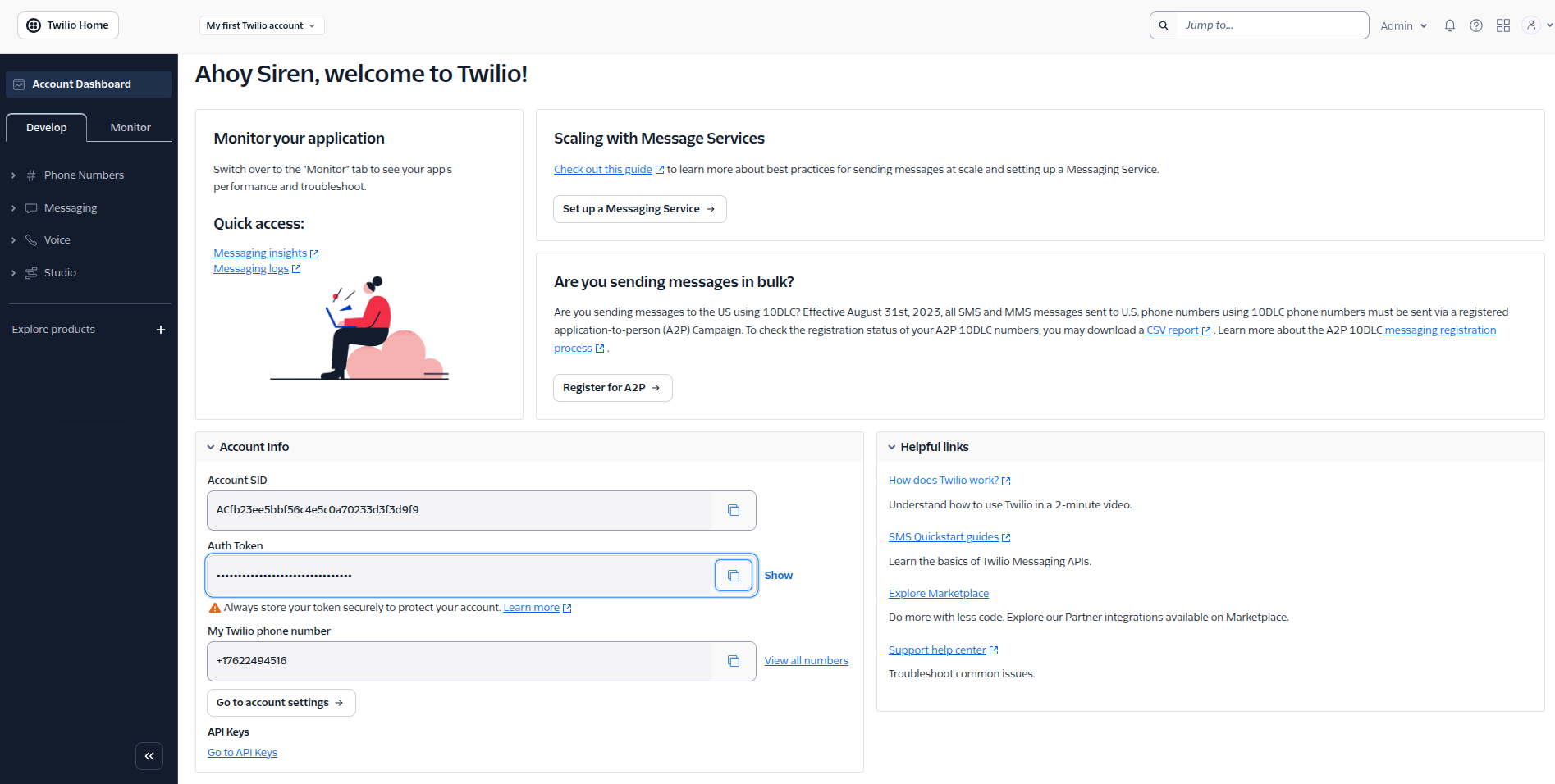Show the hidden Auth Token
The height and width of the screenshot is (784, 1555).
coord(778,575)
